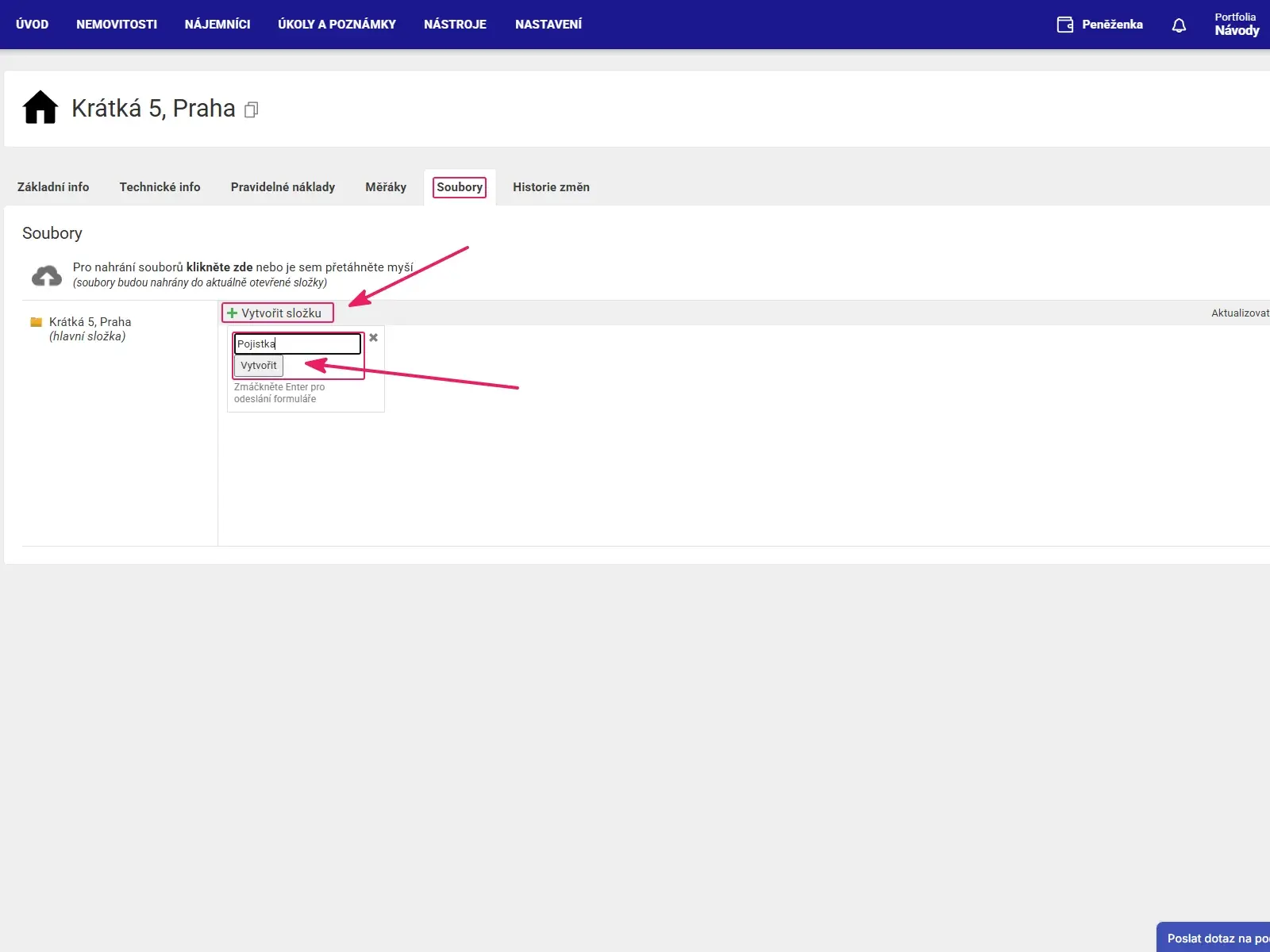The width and height of the screenshot is (1270, 952).
Task: Click the Vytvořit submit button
Action: click(259, 366)
